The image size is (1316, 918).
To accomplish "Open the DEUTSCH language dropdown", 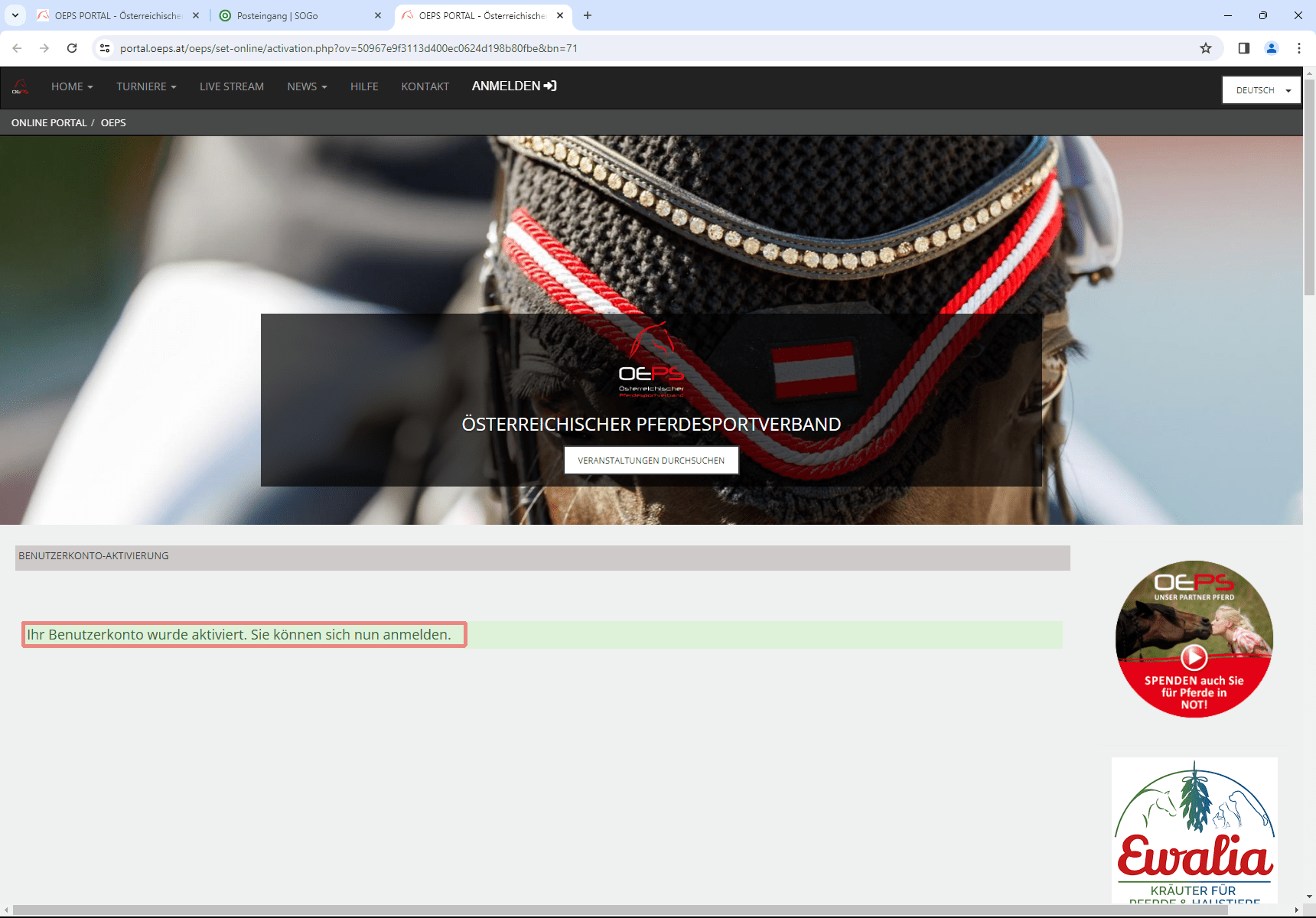I will tap(1262, 90).
